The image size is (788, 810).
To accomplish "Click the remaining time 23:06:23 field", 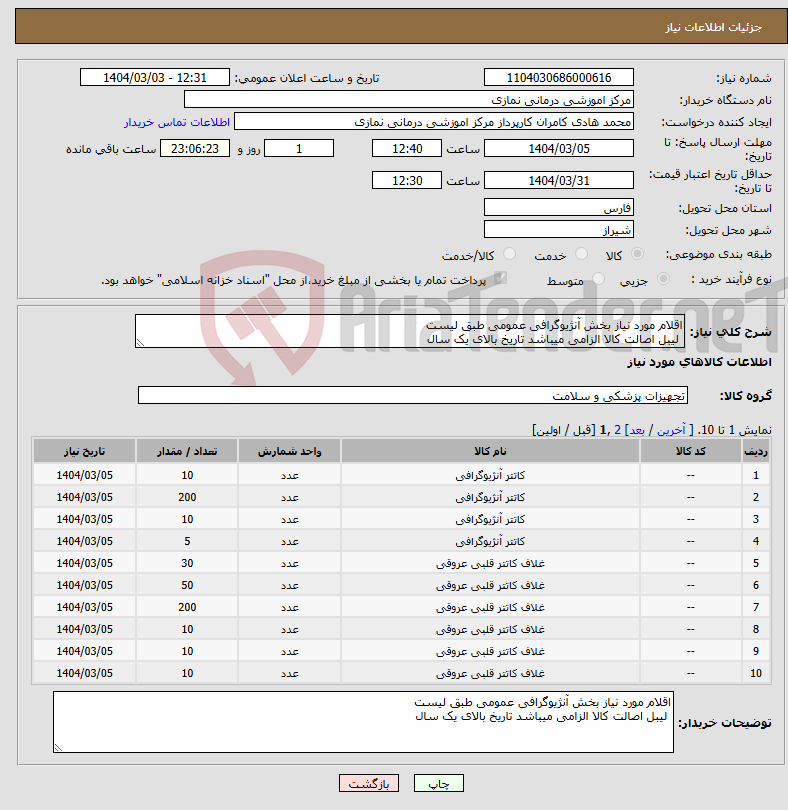I will (x=195, y=149).
